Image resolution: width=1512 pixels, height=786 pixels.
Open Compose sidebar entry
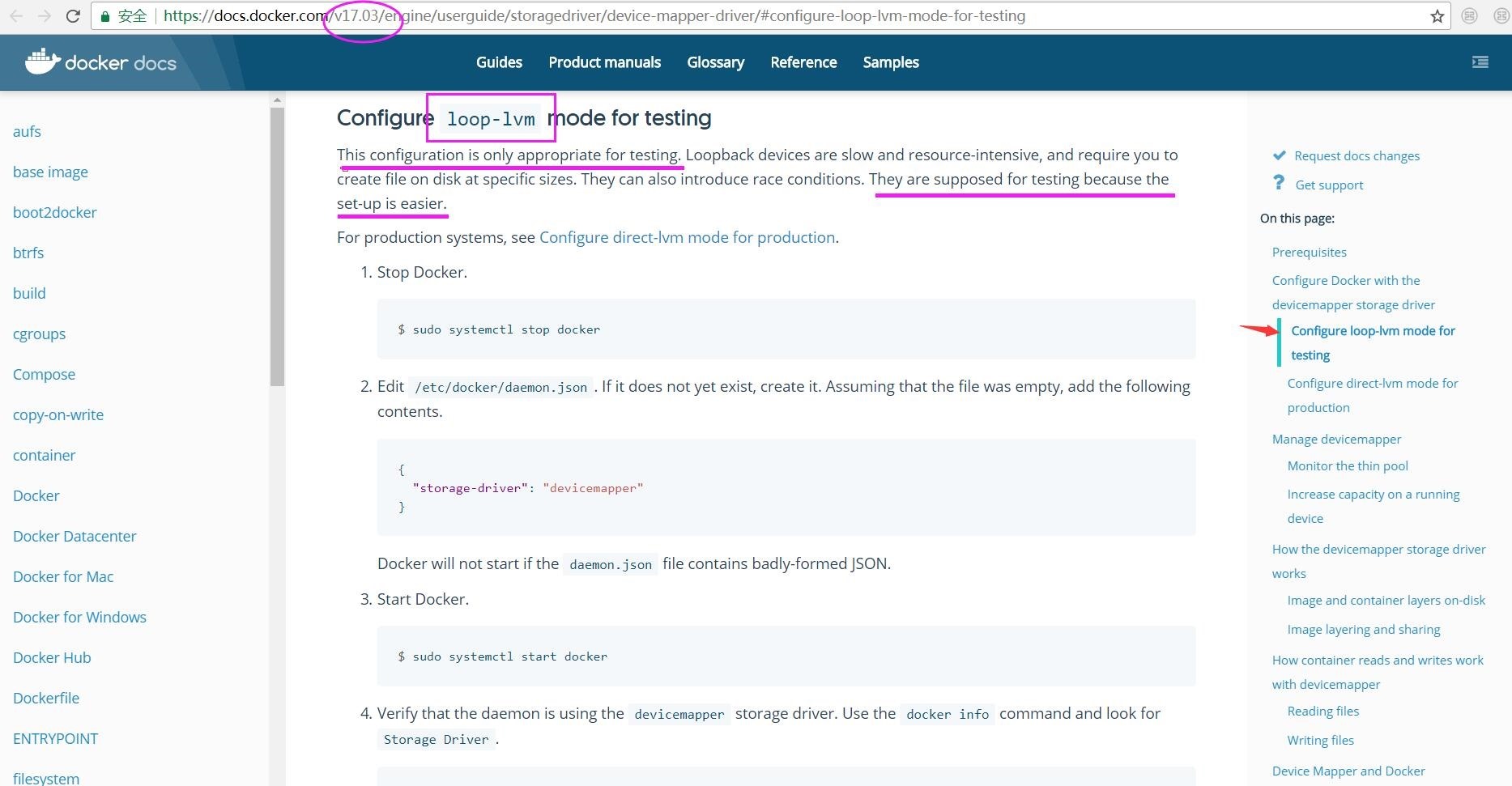(x=44, y=374)
